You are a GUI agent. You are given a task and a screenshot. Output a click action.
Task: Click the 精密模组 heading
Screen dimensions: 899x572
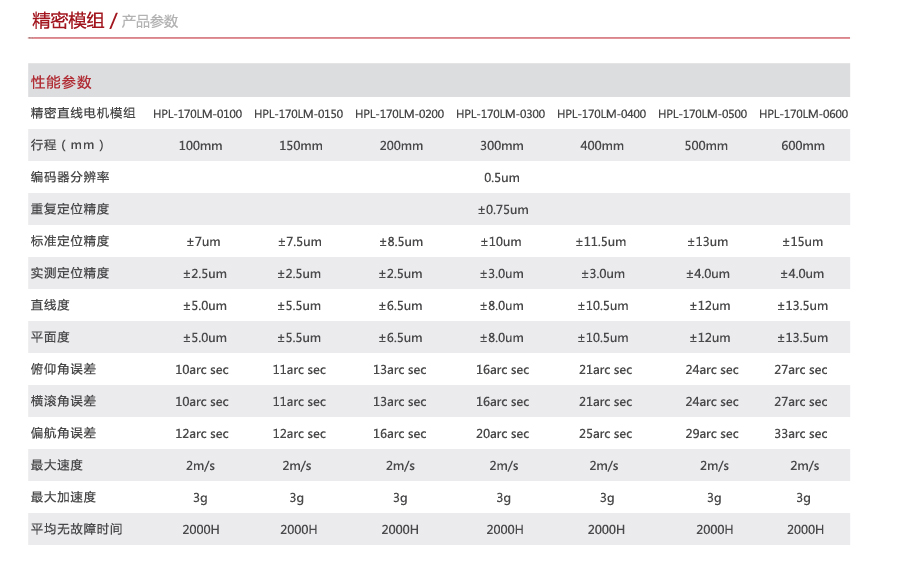pyautogui.click(x=68, y=21)
